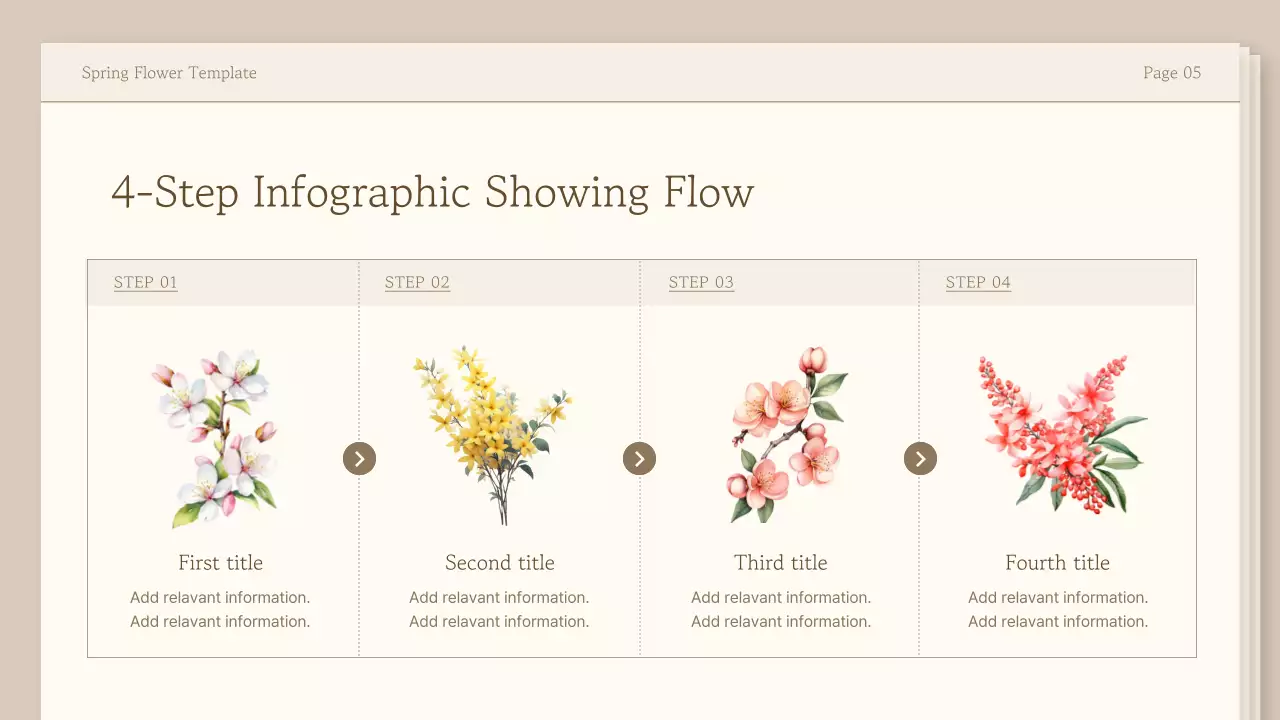Select the pink peach blossom branch image

click(x=787, y=435)
